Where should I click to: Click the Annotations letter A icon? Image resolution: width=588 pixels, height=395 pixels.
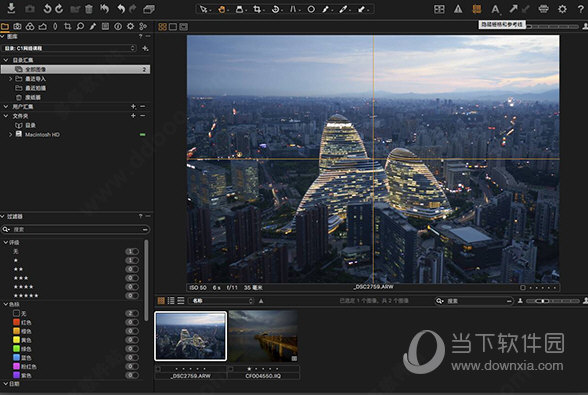[495, 9]
